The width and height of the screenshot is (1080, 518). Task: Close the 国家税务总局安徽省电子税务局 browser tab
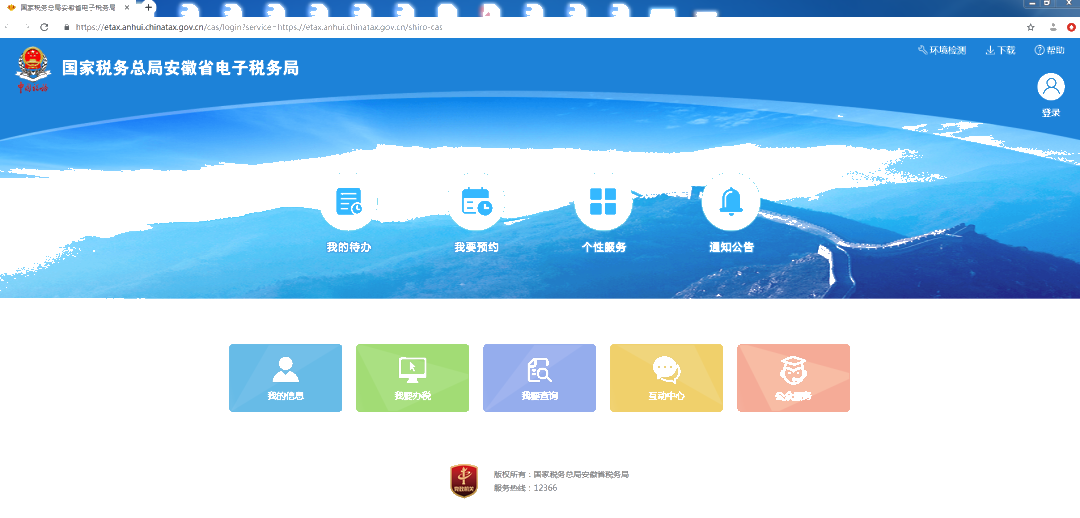(127, 8)
